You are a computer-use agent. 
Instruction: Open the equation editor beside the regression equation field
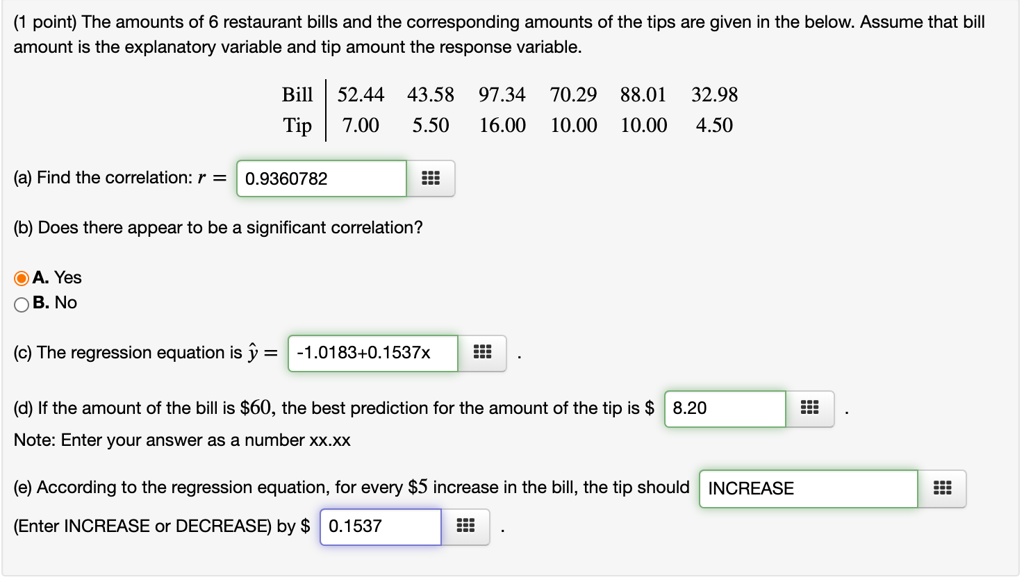pyautogui.click(x=481, y=353)
